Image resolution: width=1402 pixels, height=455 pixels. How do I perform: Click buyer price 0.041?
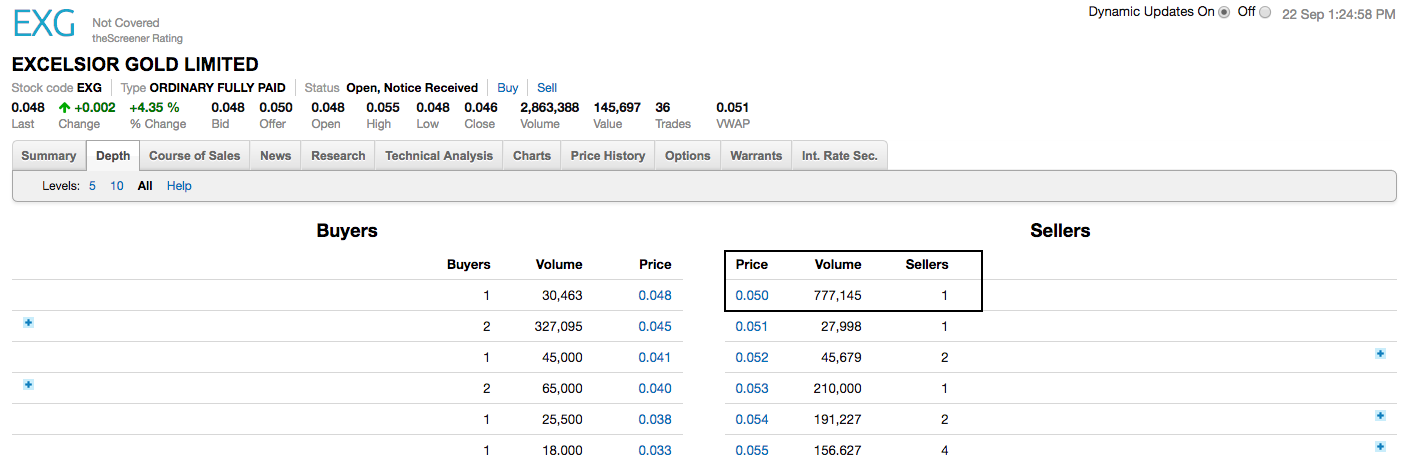pos(655,358)
